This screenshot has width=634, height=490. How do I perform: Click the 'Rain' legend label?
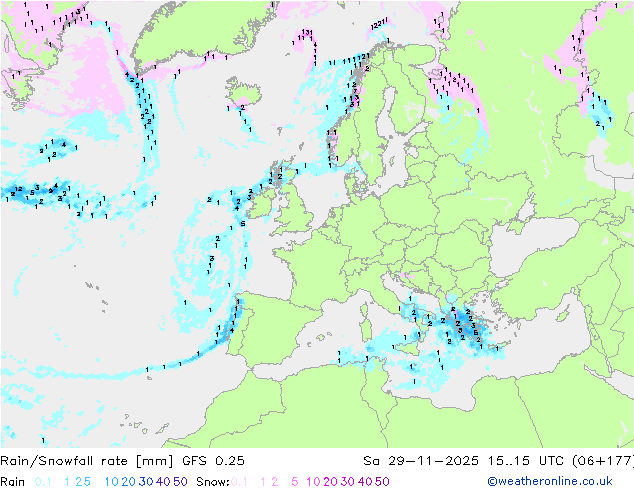point(13,482)
